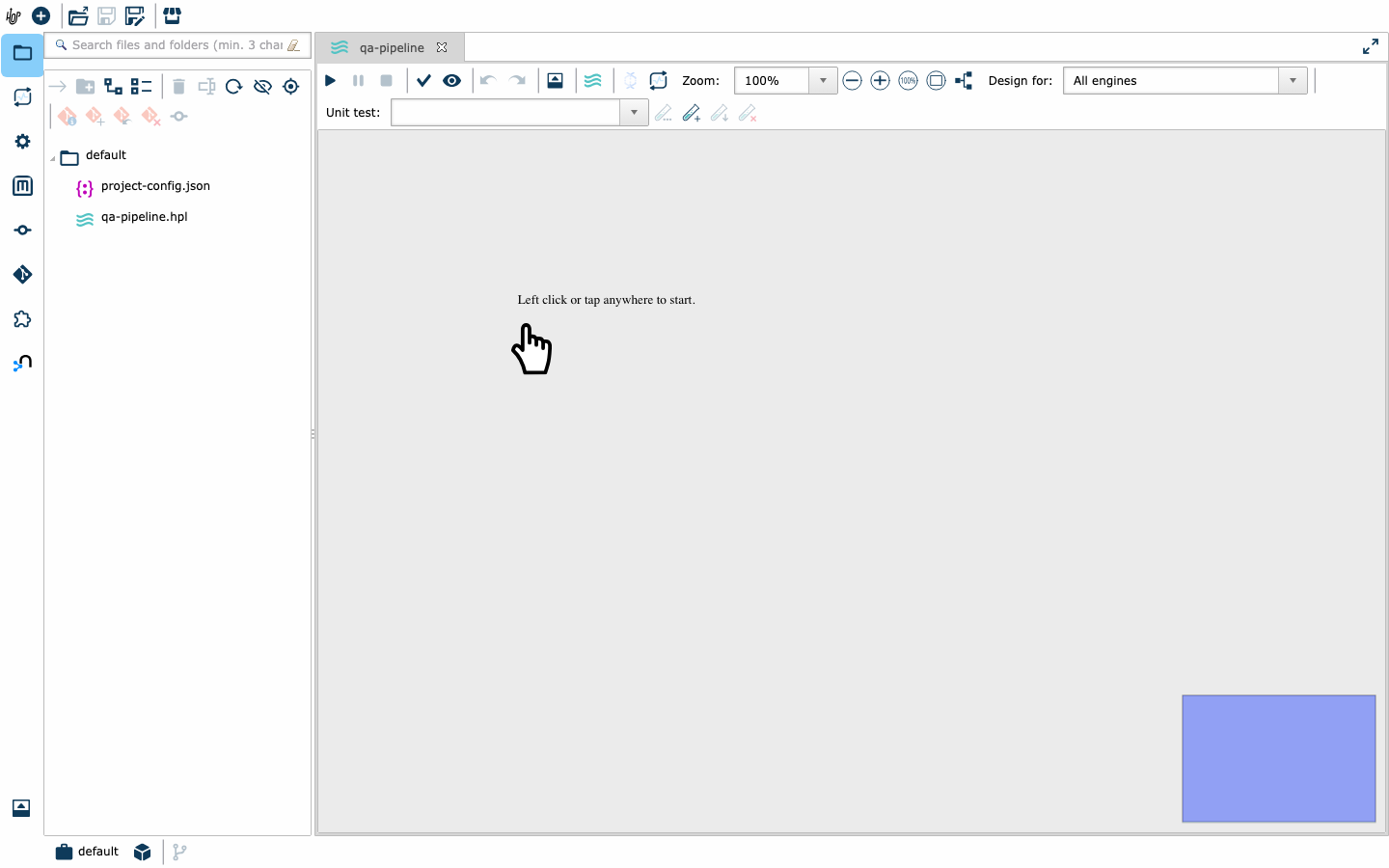Open the metadata perspective icon in sidebar
The width and height of the screenshot is (1389, 868).
point(22,186)
